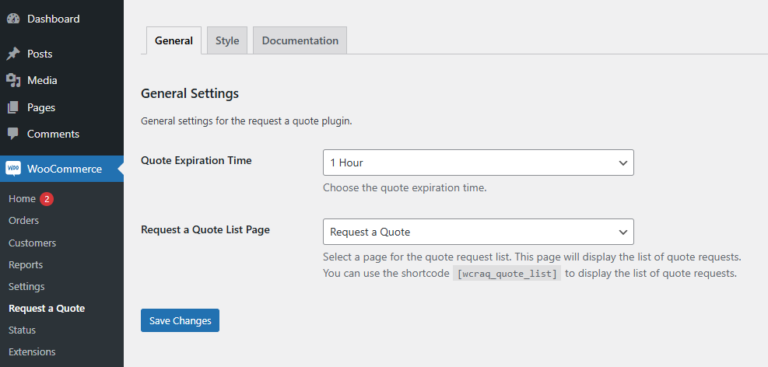
Task: Switch to the Style tab
Action: click(x=227, y=41)
